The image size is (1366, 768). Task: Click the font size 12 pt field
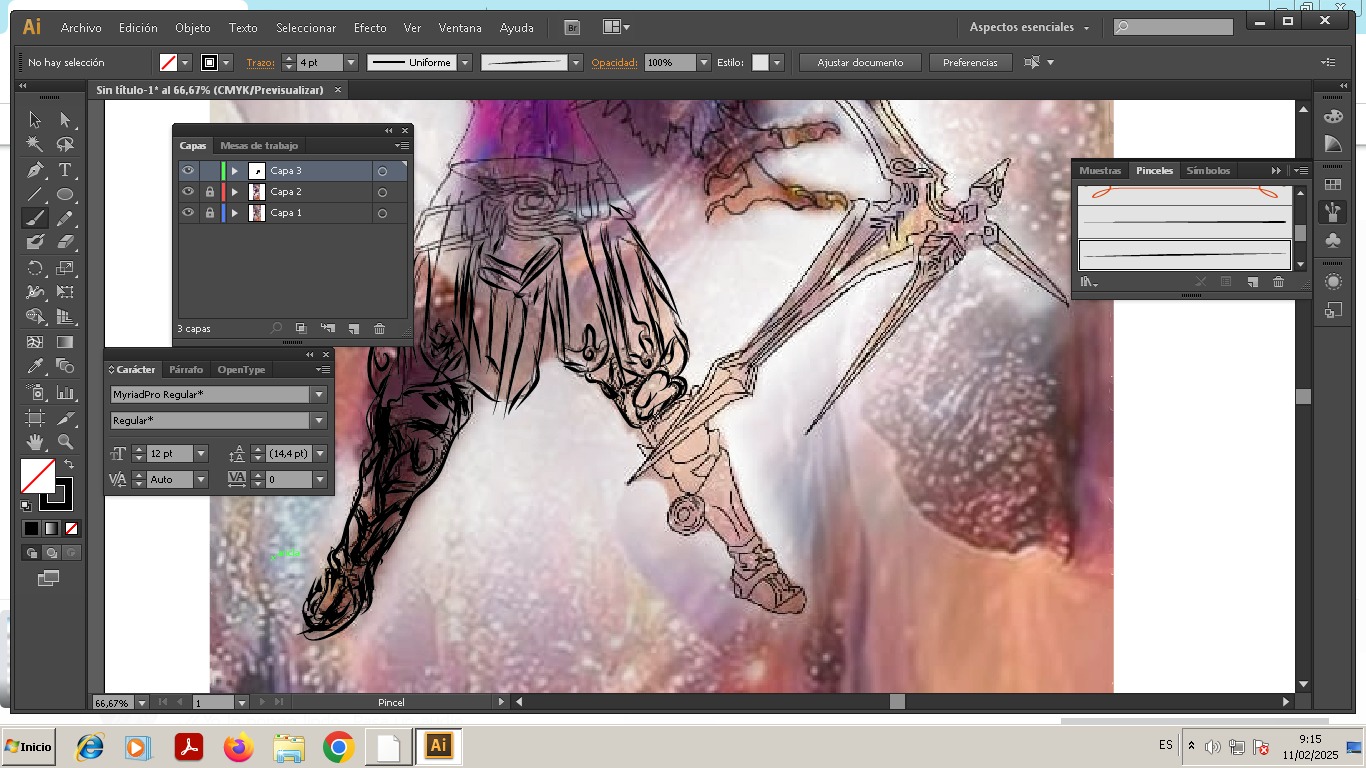point(169,454)
